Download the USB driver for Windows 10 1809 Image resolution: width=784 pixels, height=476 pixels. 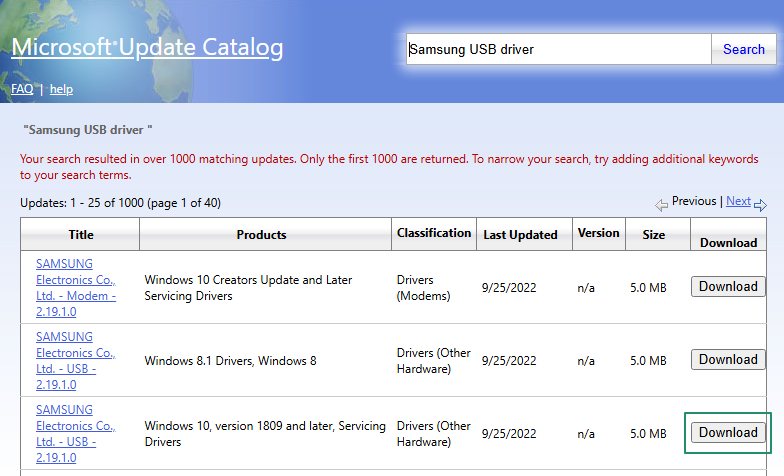click(728, 432)
